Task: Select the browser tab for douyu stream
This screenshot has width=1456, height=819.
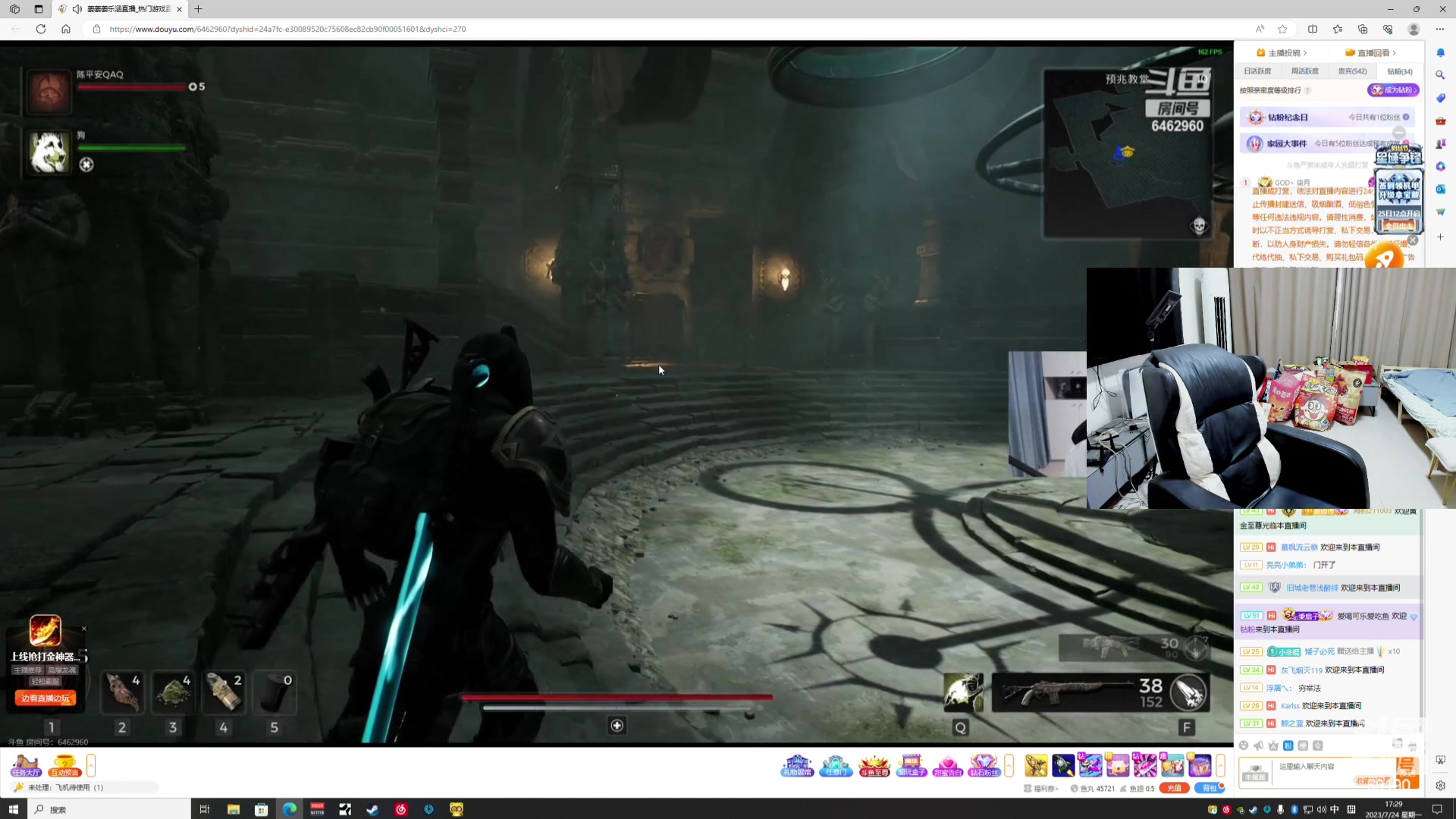Action: click(121, 9)
